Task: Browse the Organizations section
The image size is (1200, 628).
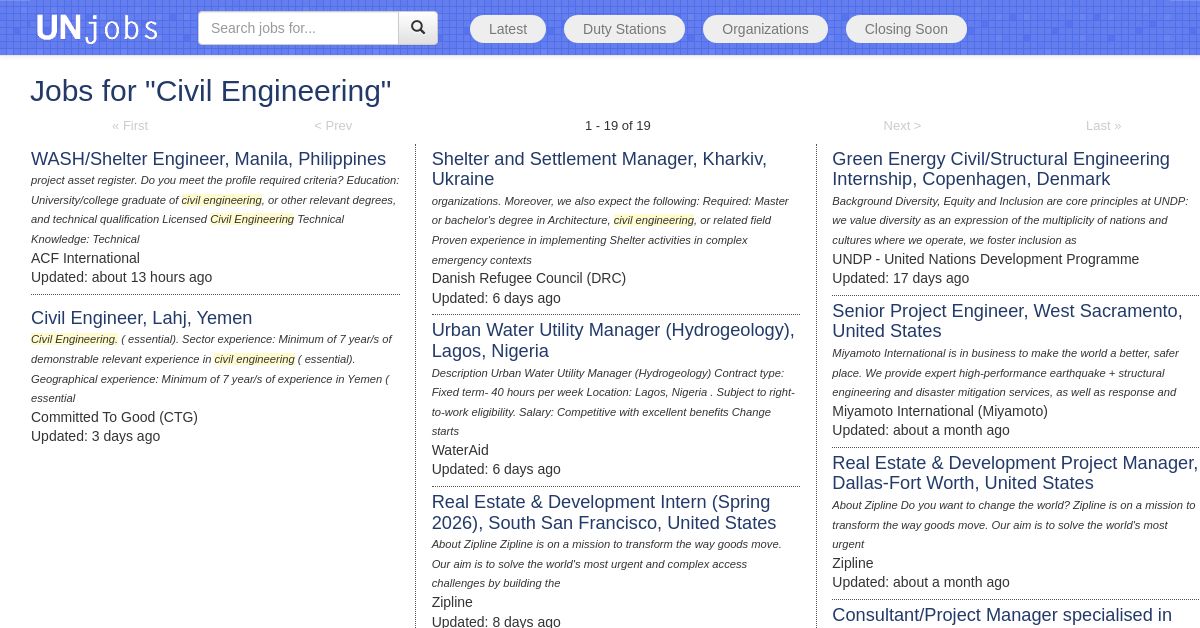Action: [x=765, y=29]
